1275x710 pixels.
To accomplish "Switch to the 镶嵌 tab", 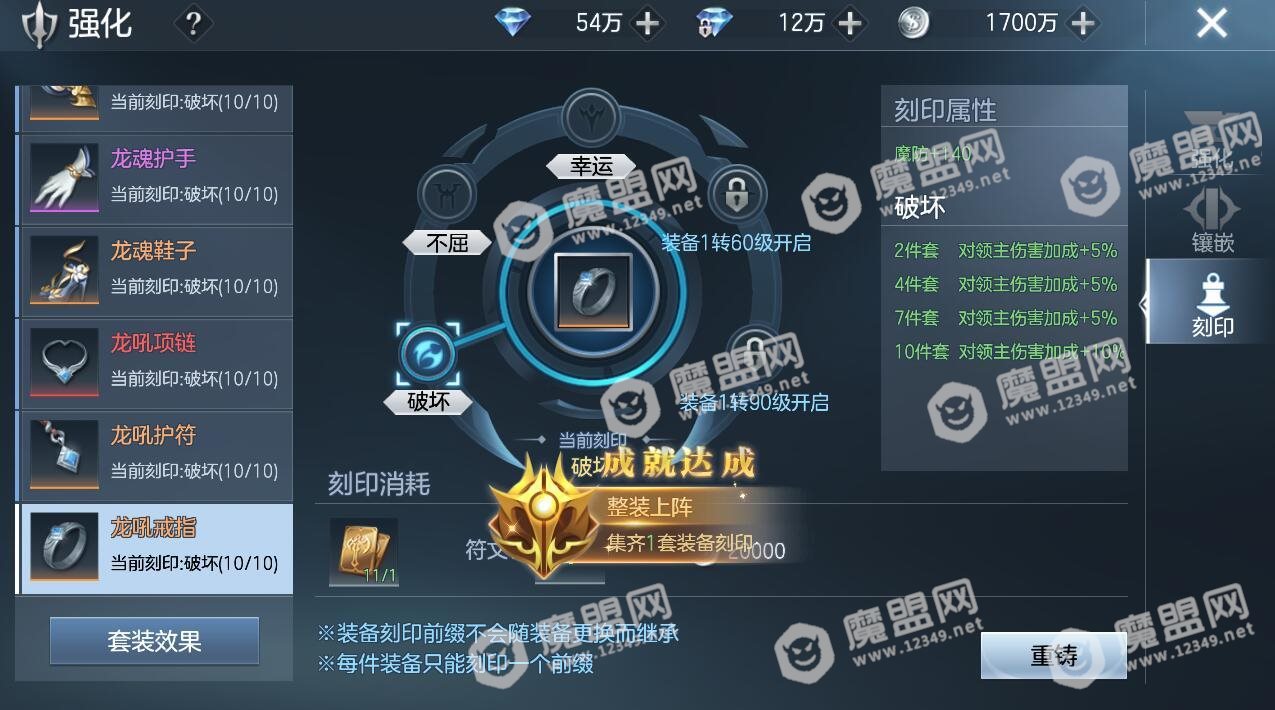I will tap(1212, 219).
